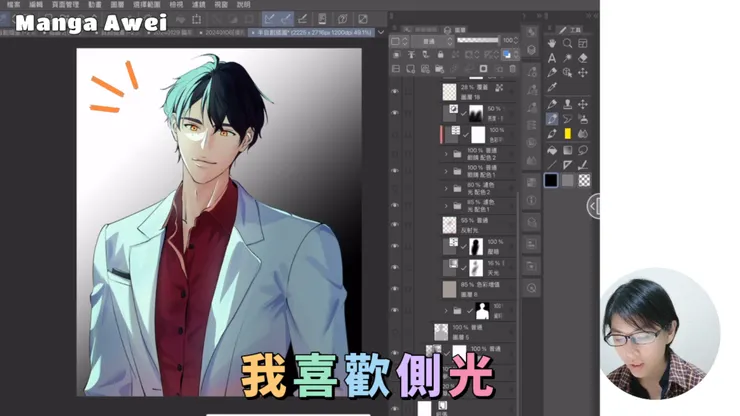The height and width of the screenshot is (416, 740).
Task: Select the black main color swatch
Action: [x=551, y=180]
